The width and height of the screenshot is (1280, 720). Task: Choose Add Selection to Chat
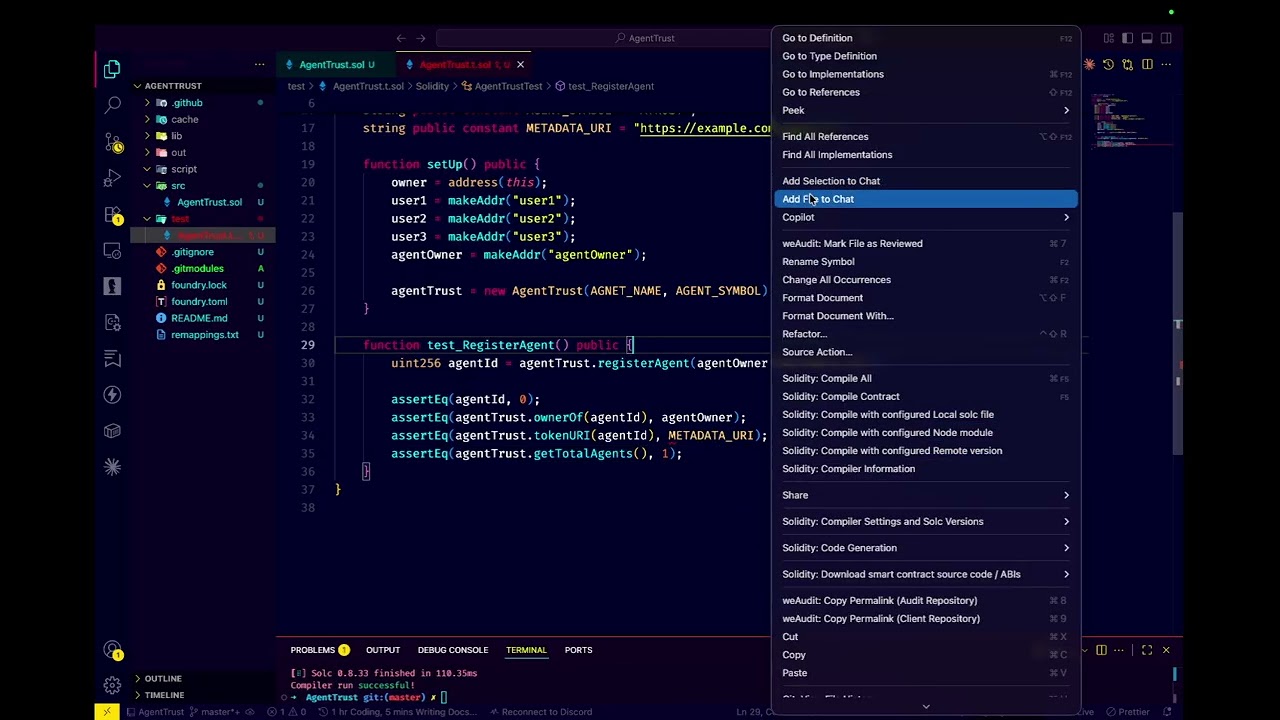pyautogui.click(x=926, y=181)
